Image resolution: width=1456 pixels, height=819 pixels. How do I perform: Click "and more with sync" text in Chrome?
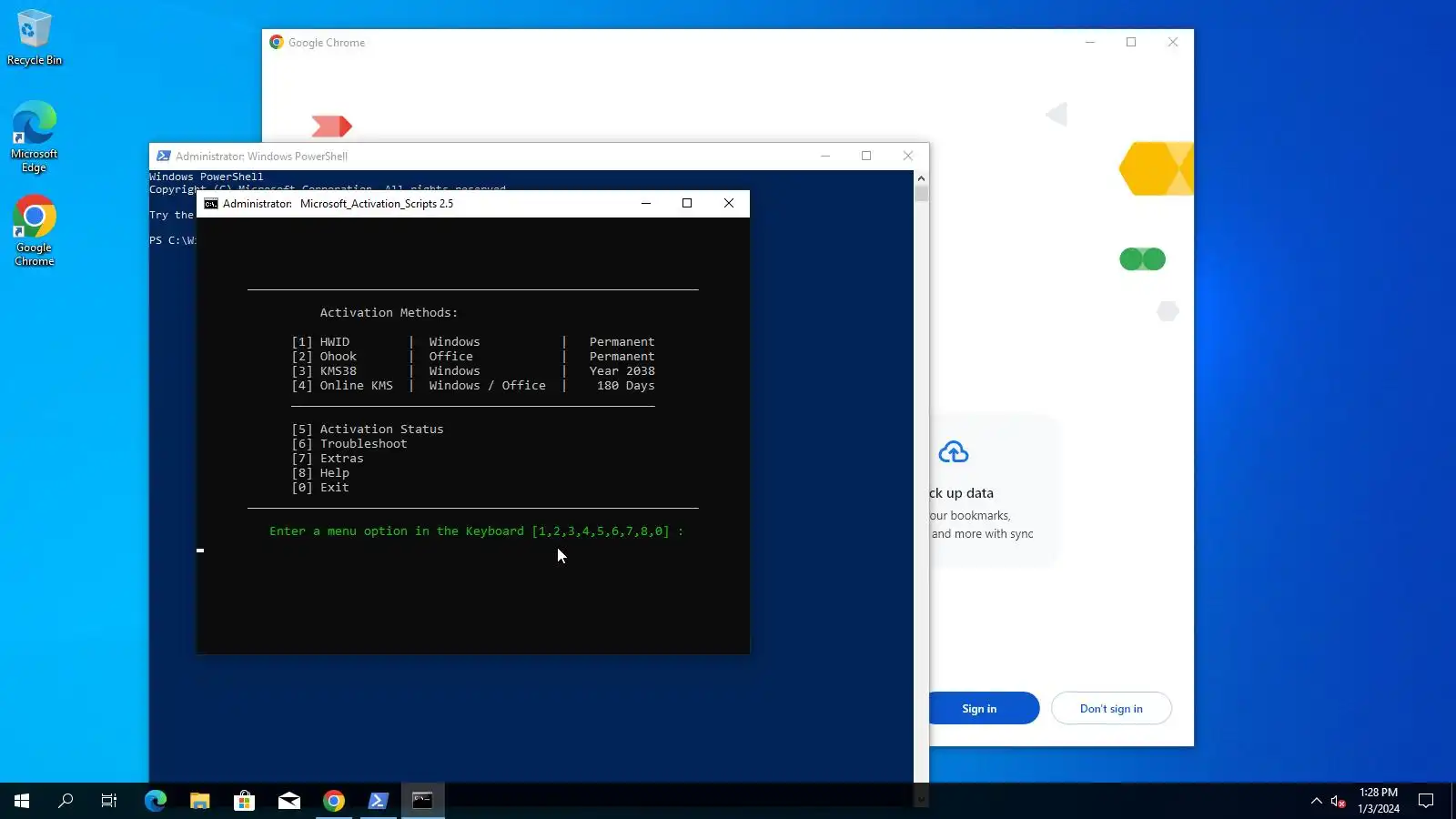coord(982,534)
